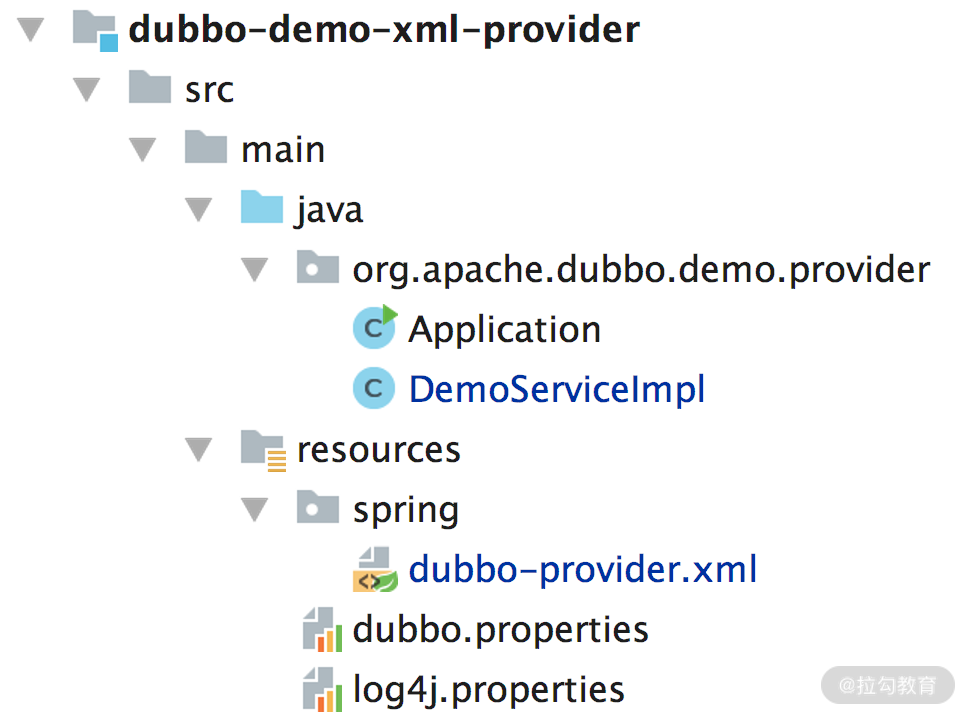Select the log4j.properties file name
This screenshot has width=970, height=716.
488,690
